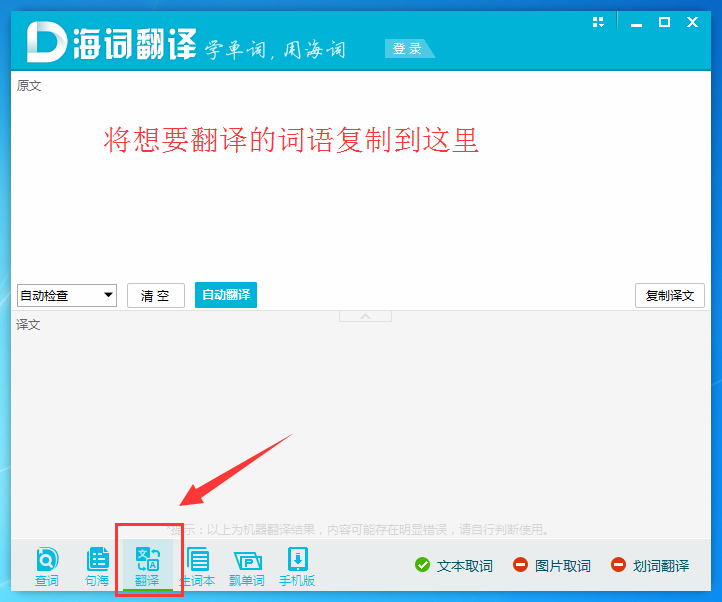Select the 翻译 translation icon
This screenshot has width=722, height=602.
point(147,565)
